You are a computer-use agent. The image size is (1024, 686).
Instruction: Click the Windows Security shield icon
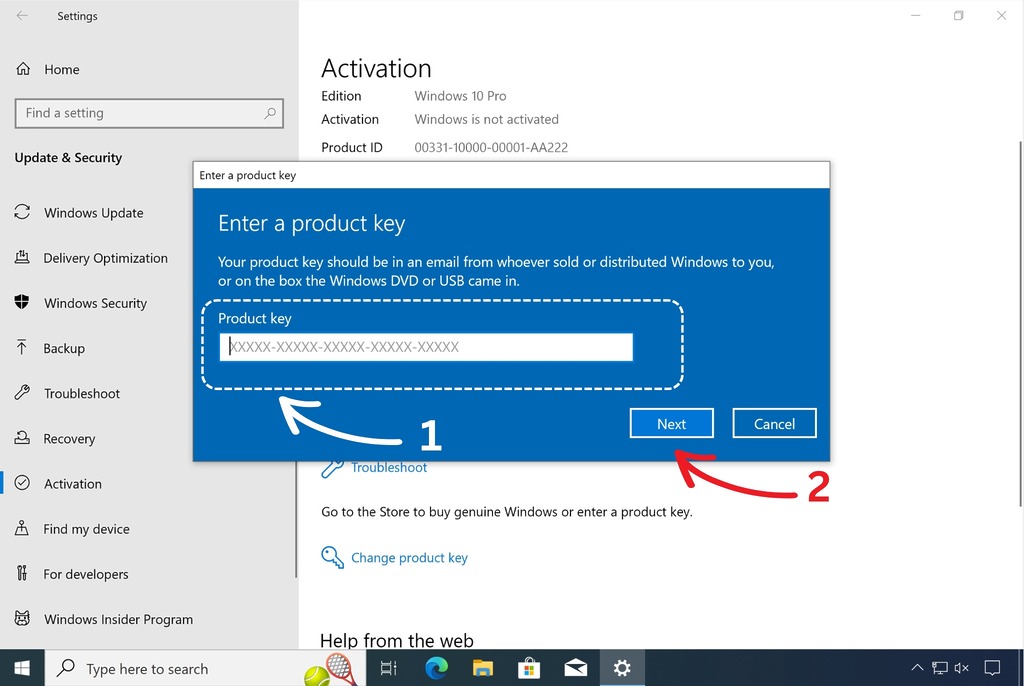point(22,302)
